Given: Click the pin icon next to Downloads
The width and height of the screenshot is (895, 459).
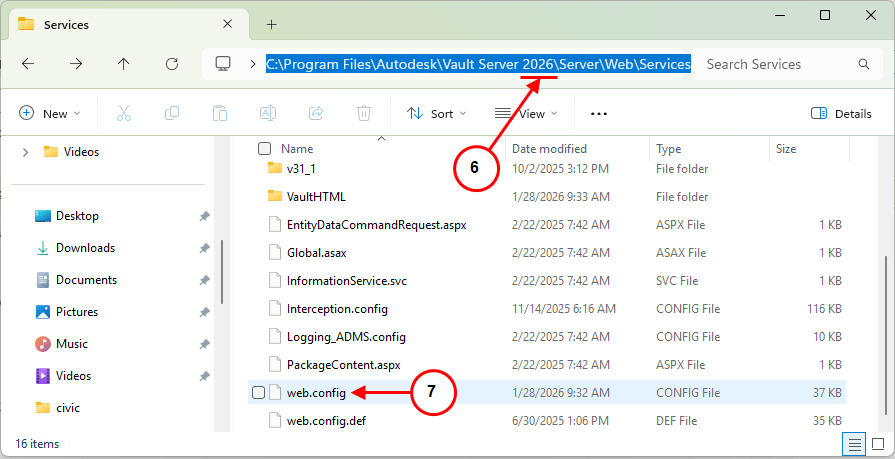Looking at the screenshot, I should tap(204, 248).
